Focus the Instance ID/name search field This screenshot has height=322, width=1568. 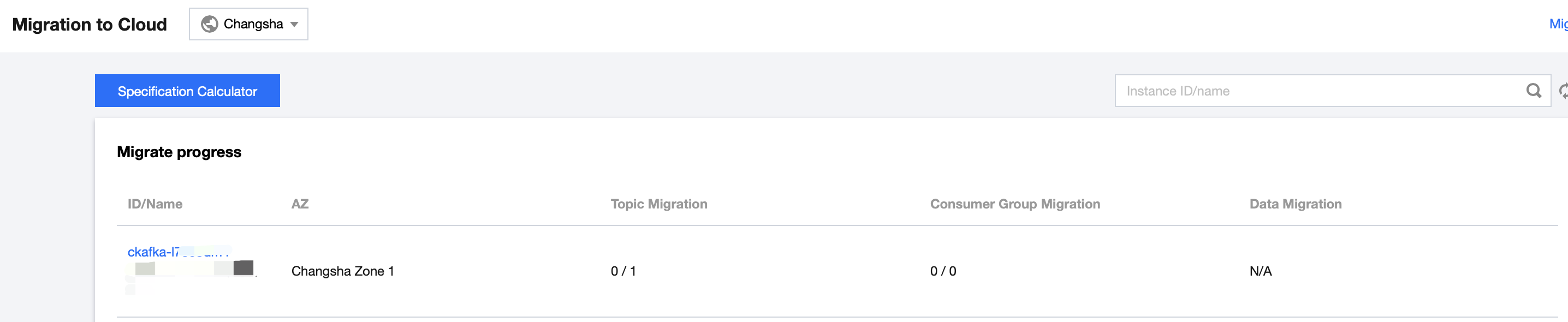tap(1315, 91)
